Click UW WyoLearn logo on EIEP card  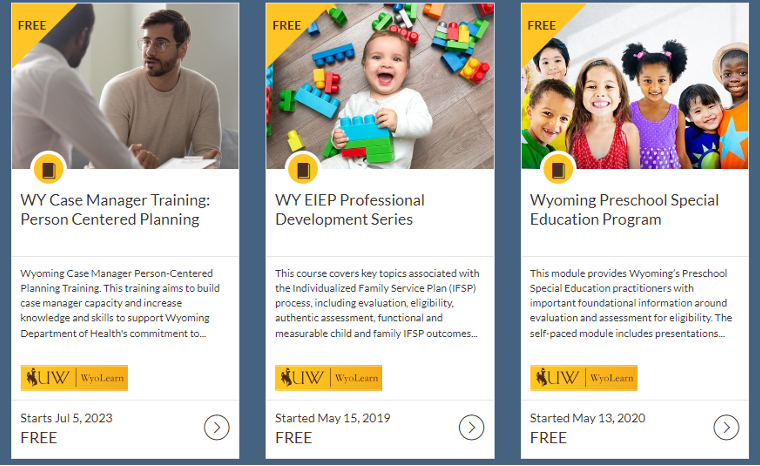329,378
